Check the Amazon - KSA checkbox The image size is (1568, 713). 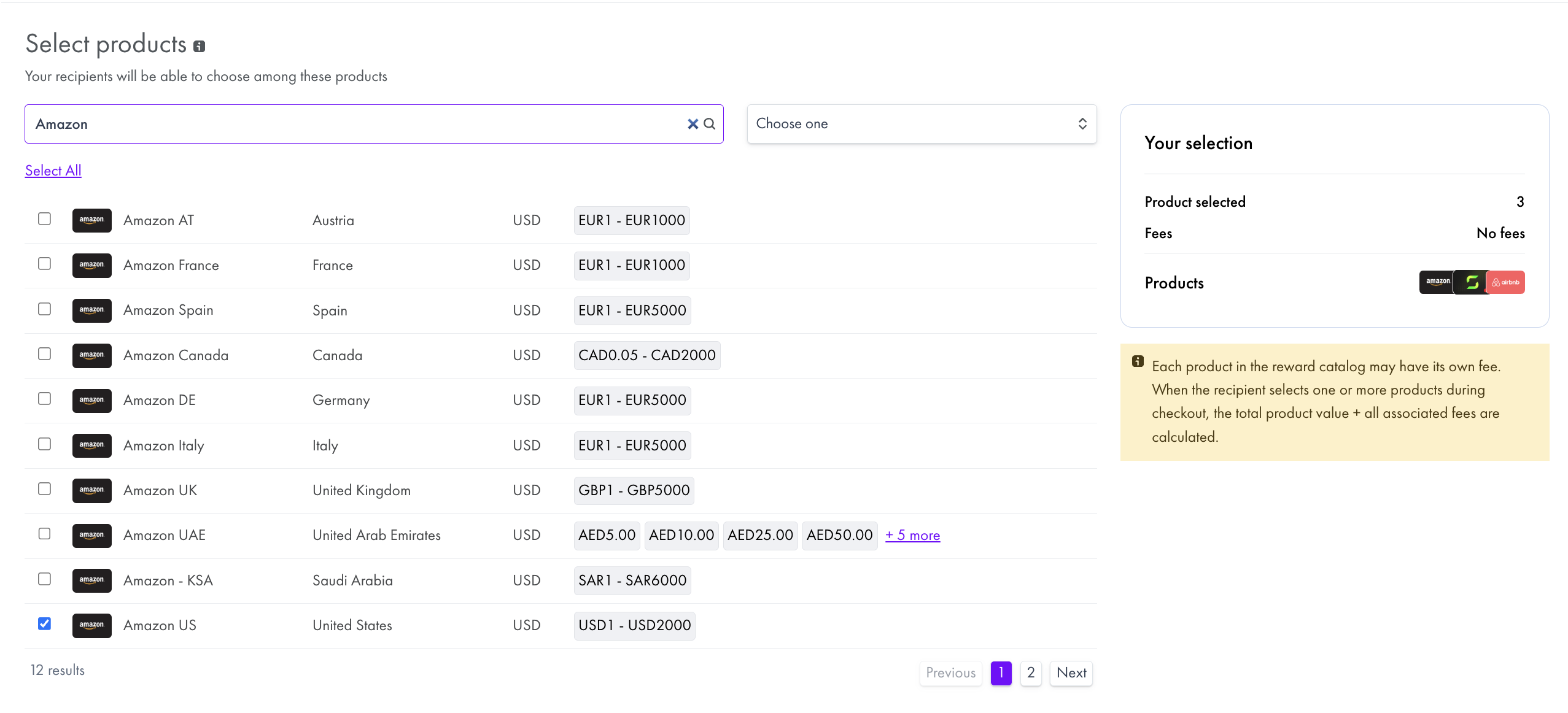(44, 579)
